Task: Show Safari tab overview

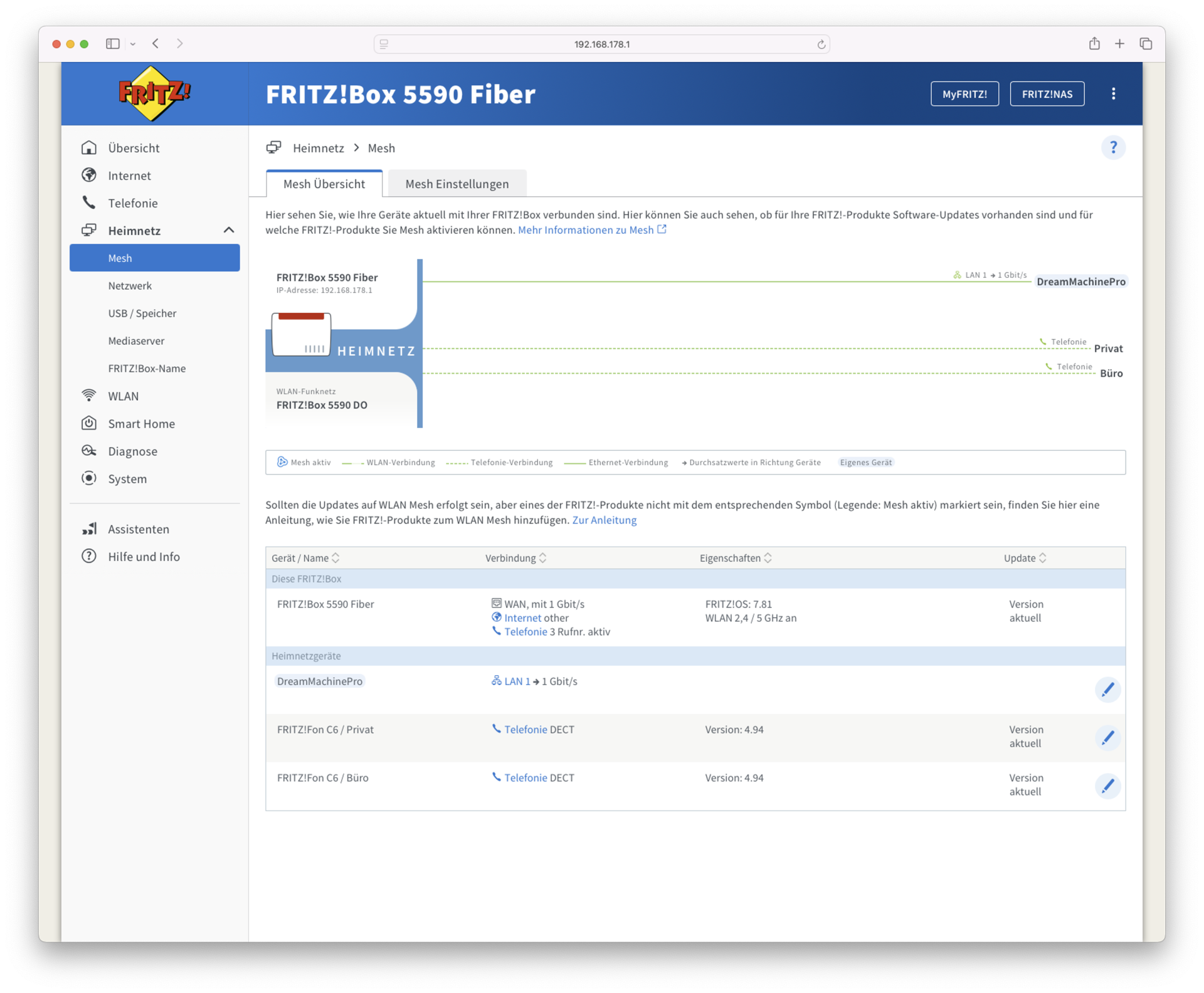Action: (1146, 43)
